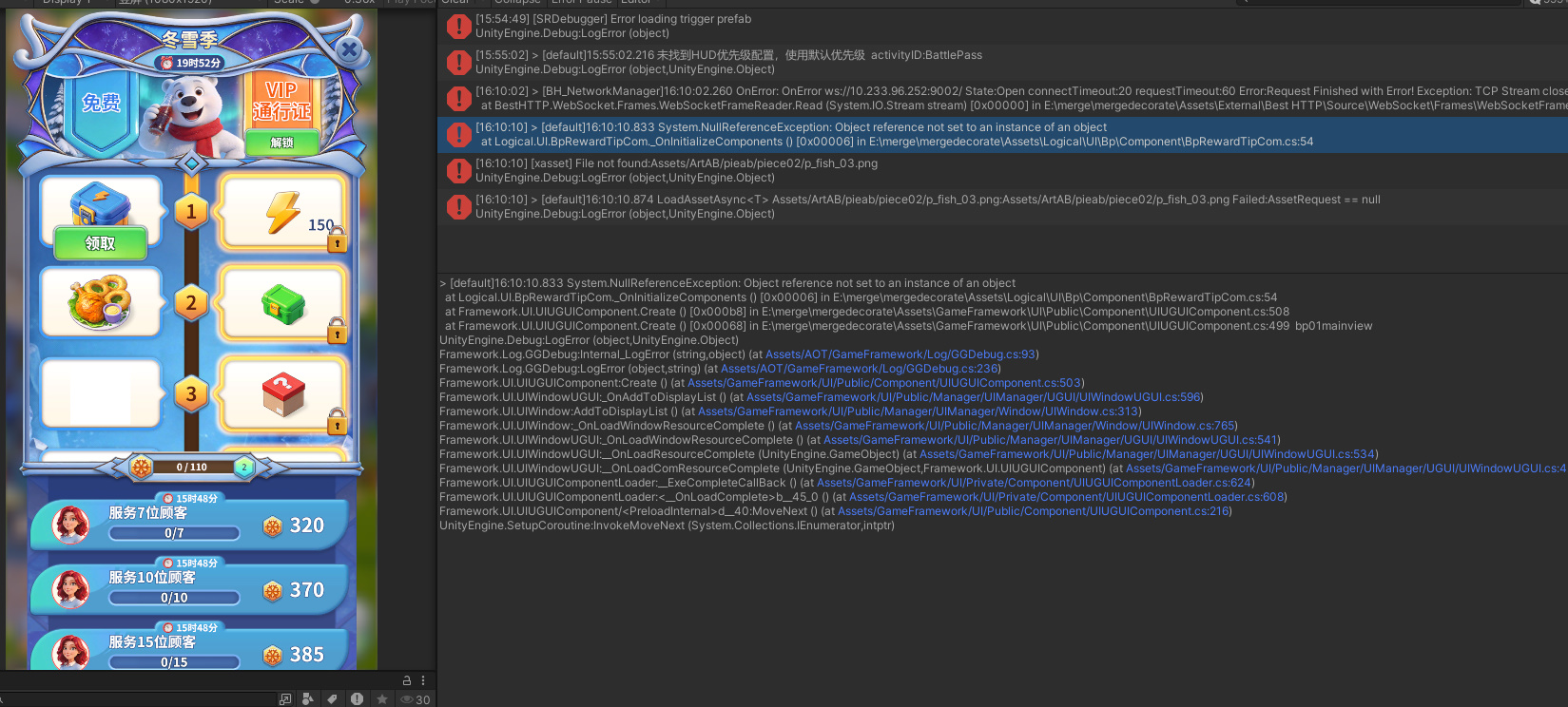Click the roast chicken platter reward

(100, 302)
